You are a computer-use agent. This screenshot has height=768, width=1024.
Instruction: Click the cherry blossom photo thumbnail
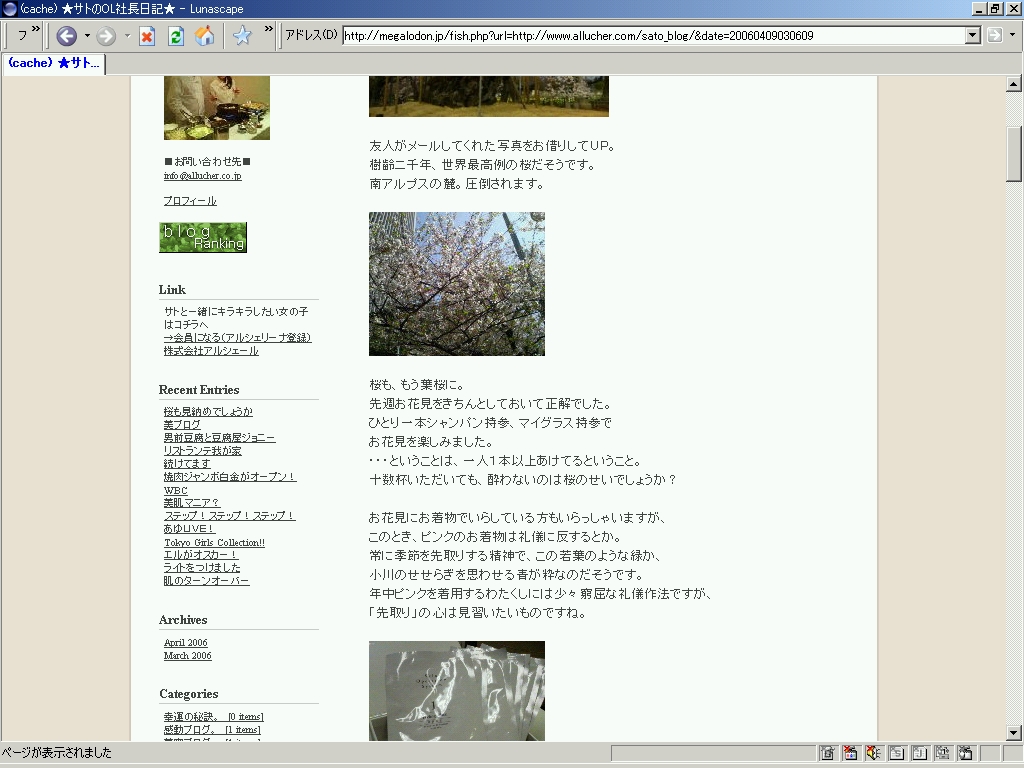456,284
